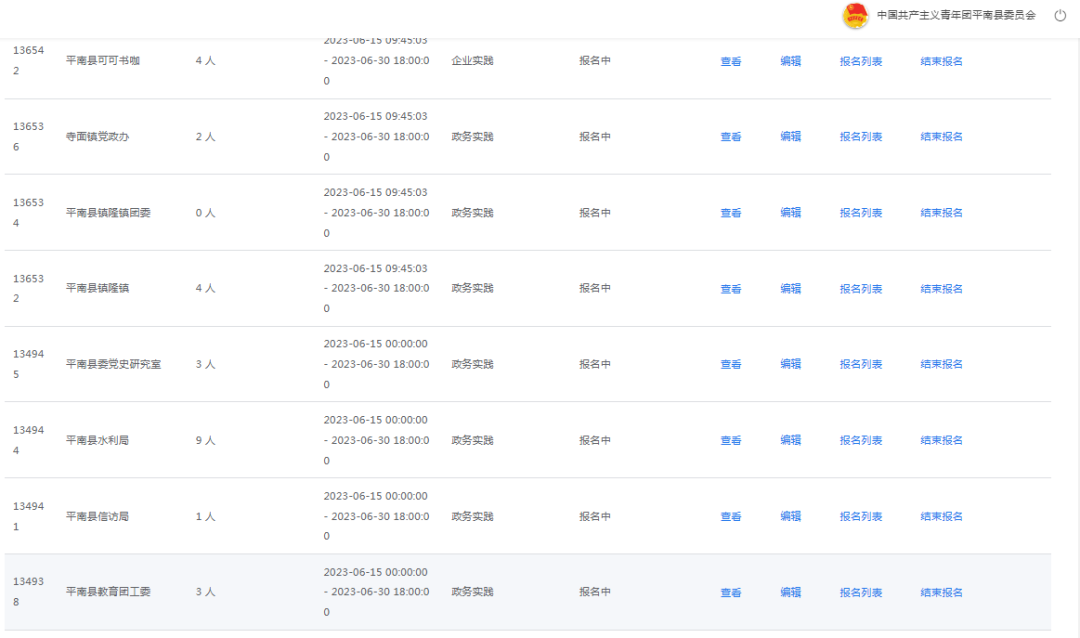The width and height of the screenshot is (1080, 638).
Task: Open 报名列表 for 平南县镇隆镇团委
Action: [x=860, y=213]
